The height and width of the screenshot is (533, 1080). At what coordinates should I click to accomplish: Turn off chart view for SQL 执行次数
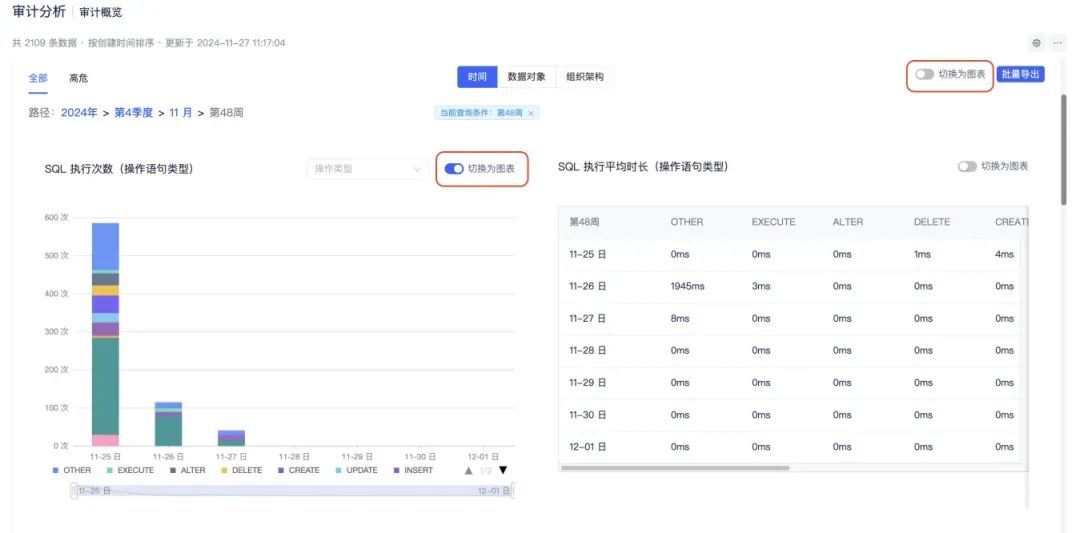453,169
